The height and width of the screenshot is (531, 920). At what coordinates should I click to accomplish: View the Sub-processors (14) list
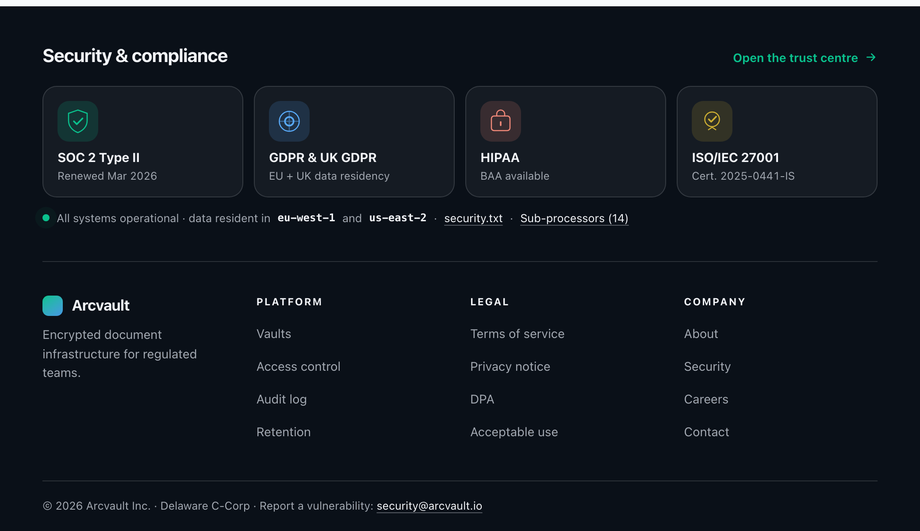(x=574, y=218)
